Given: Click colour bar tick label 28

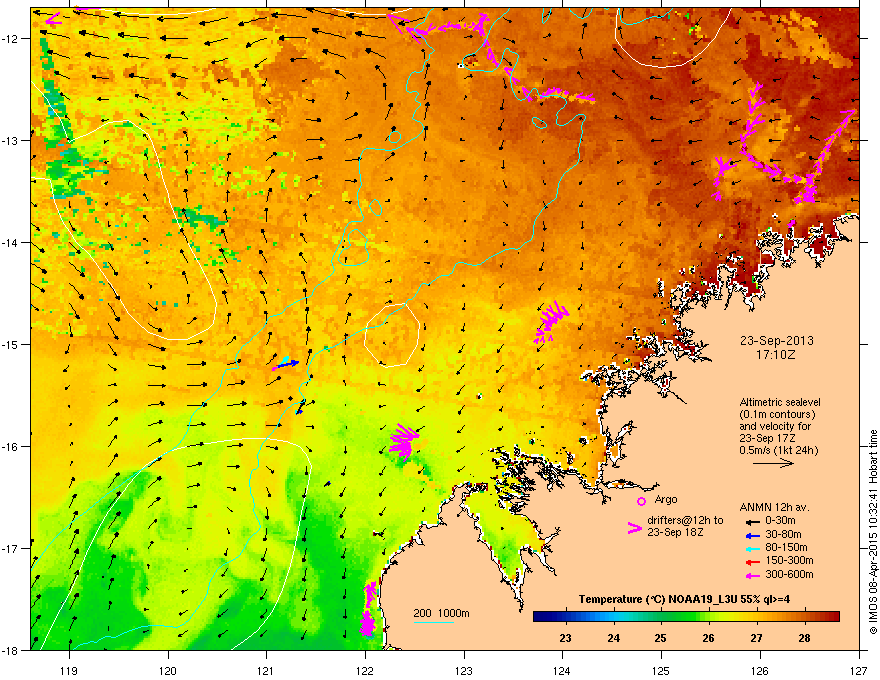Looking at the screenshot, I should pyautogui.click(x=804, y=638).
